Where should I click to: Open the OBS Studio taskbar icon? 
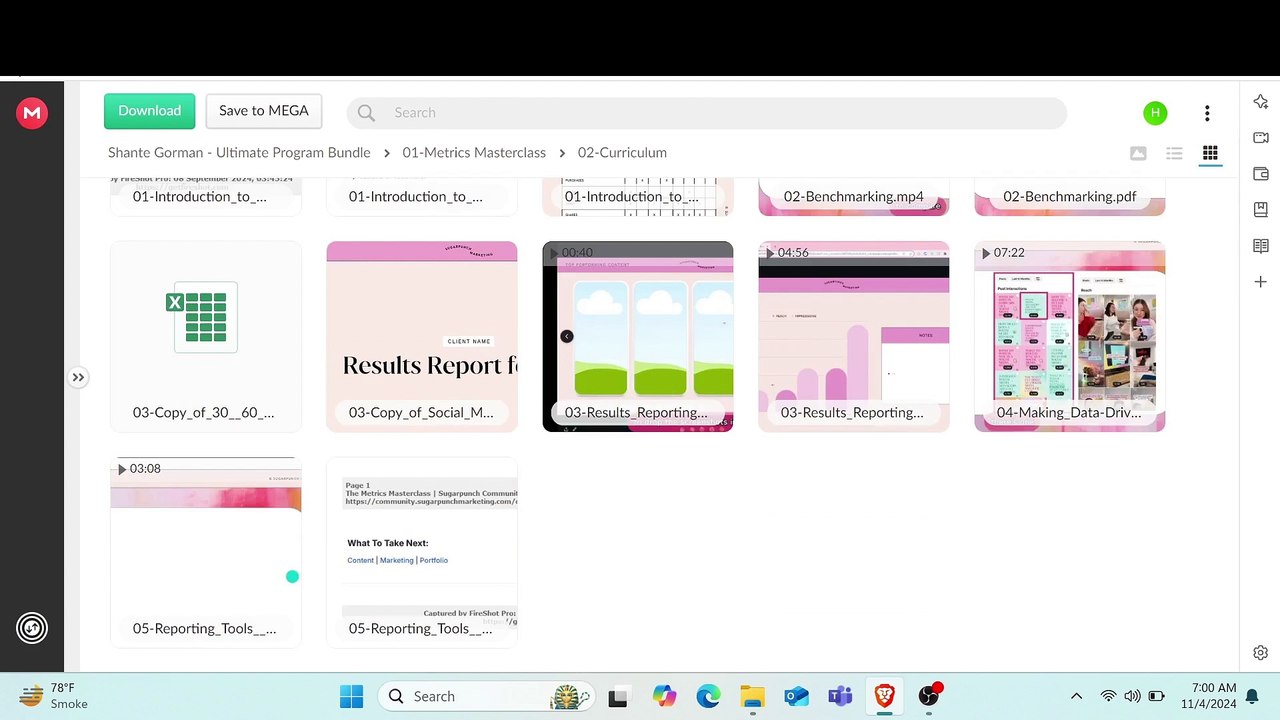tap(929, 696)
